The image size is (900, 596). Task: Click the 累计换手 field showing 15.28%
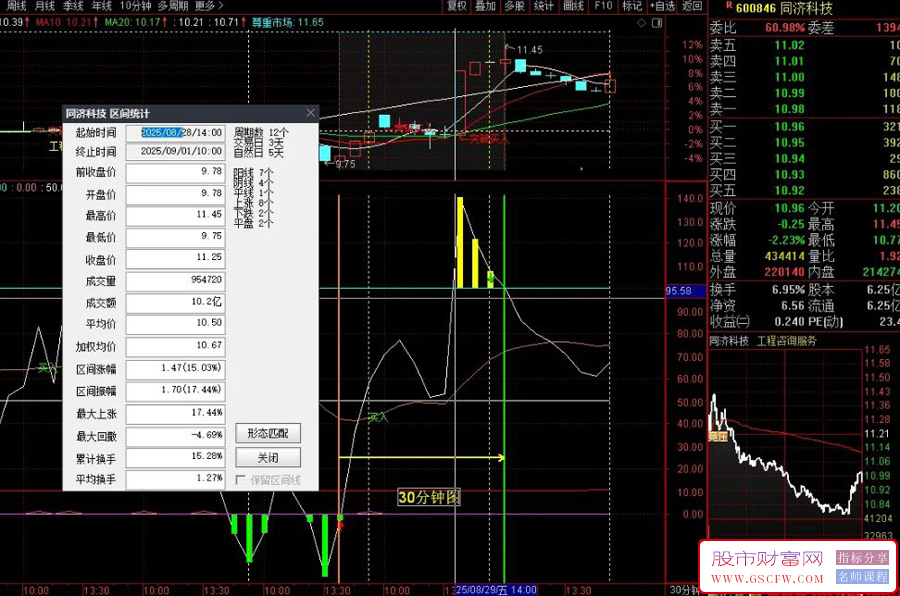(176, 458)
